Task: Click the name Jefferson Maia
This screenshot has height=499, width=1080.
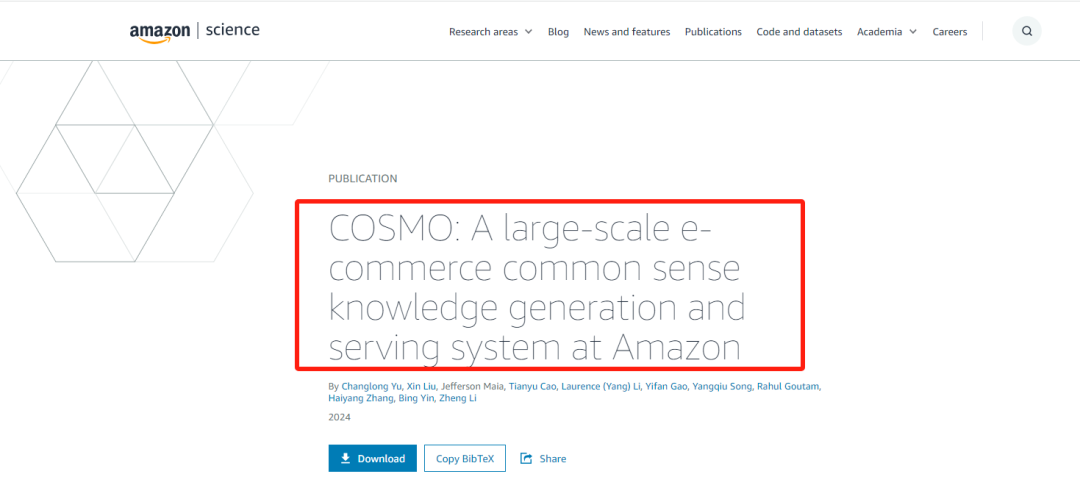Action: pyautogui.click(x=472, y=386)
